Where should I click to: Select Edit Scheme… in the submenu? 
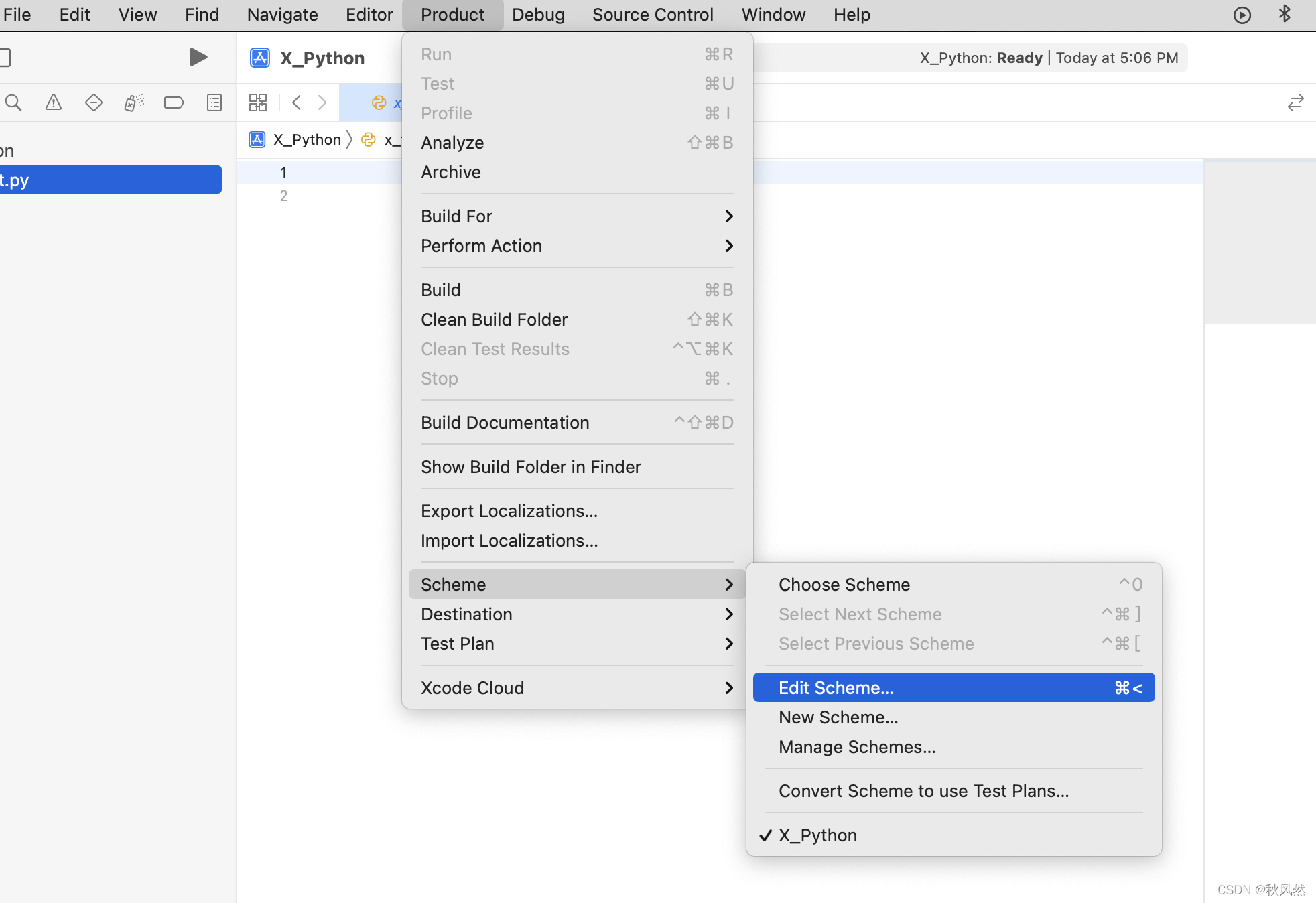(953, 688)
